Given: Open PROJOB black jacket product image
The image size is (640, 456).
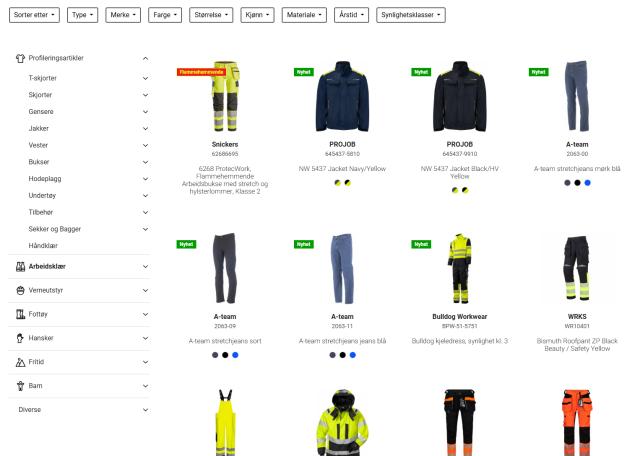Looking at the screenshot, I should pyautogui.click(x=460, y=96).
